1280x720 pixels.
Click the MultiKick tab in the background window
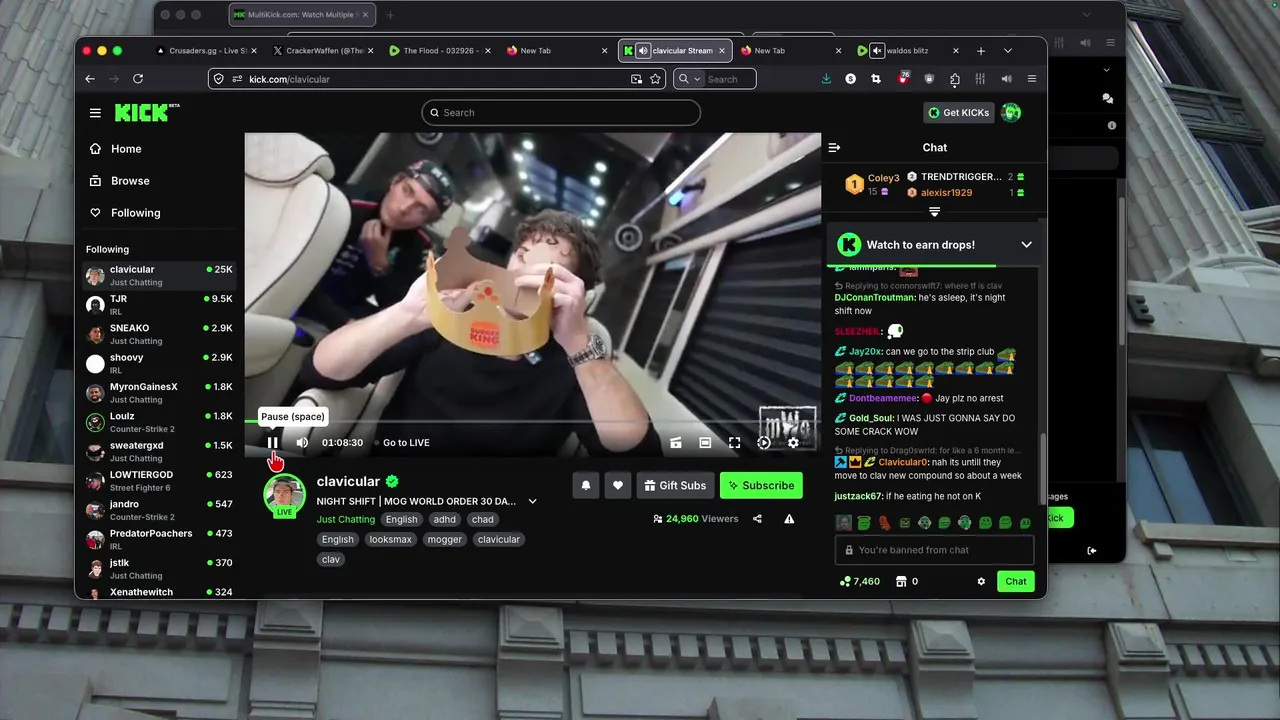[x=301, y=15]
